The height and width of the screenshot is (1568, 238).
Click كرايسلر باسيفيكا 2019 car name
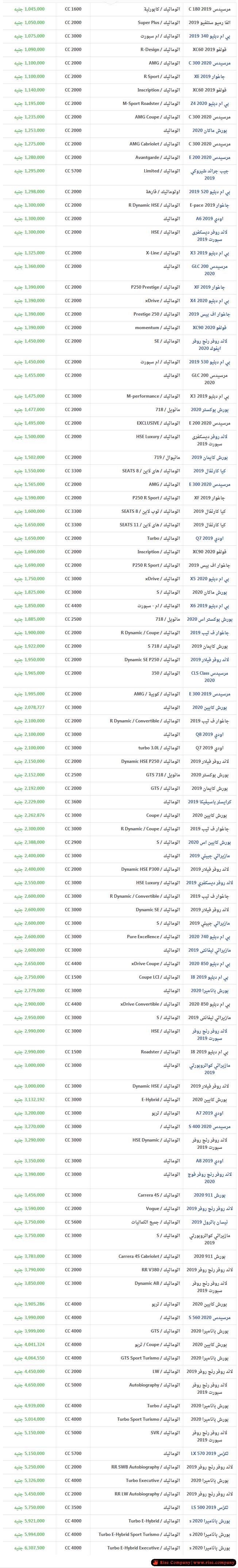click(209, 801)
